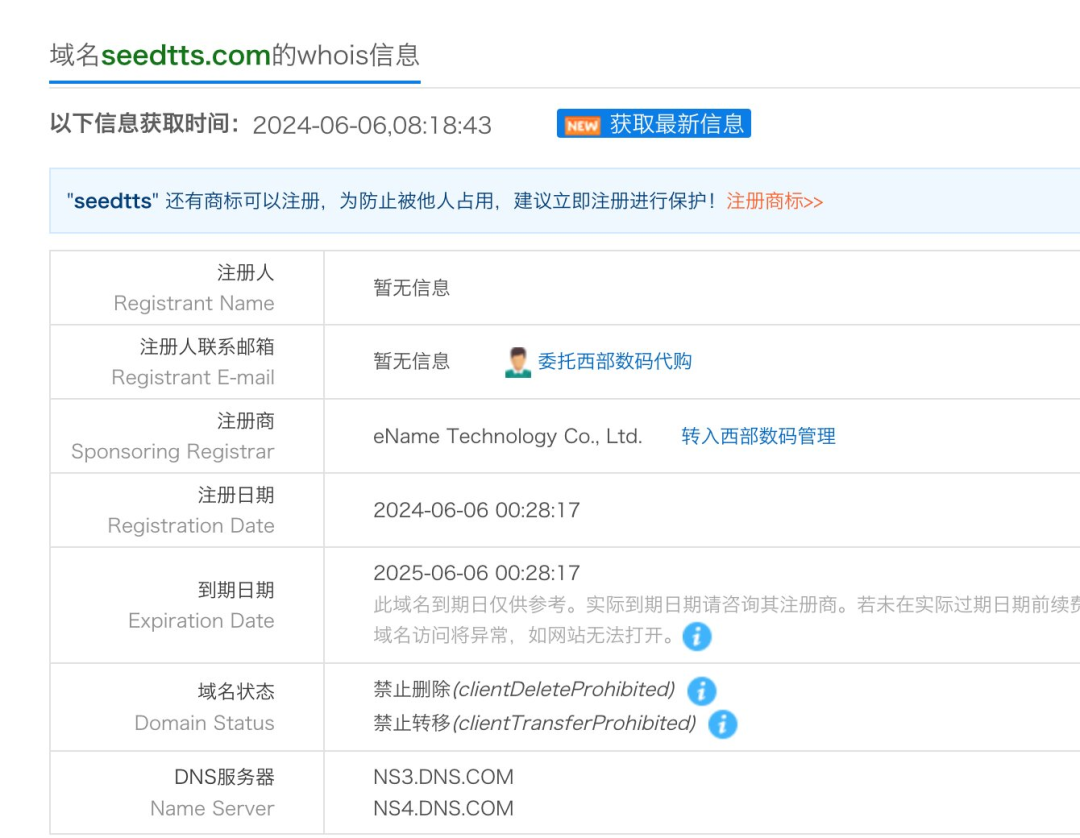Screen dimensions: 1080x838
Task: Click the Domain Status label
Action: [205, 723]
